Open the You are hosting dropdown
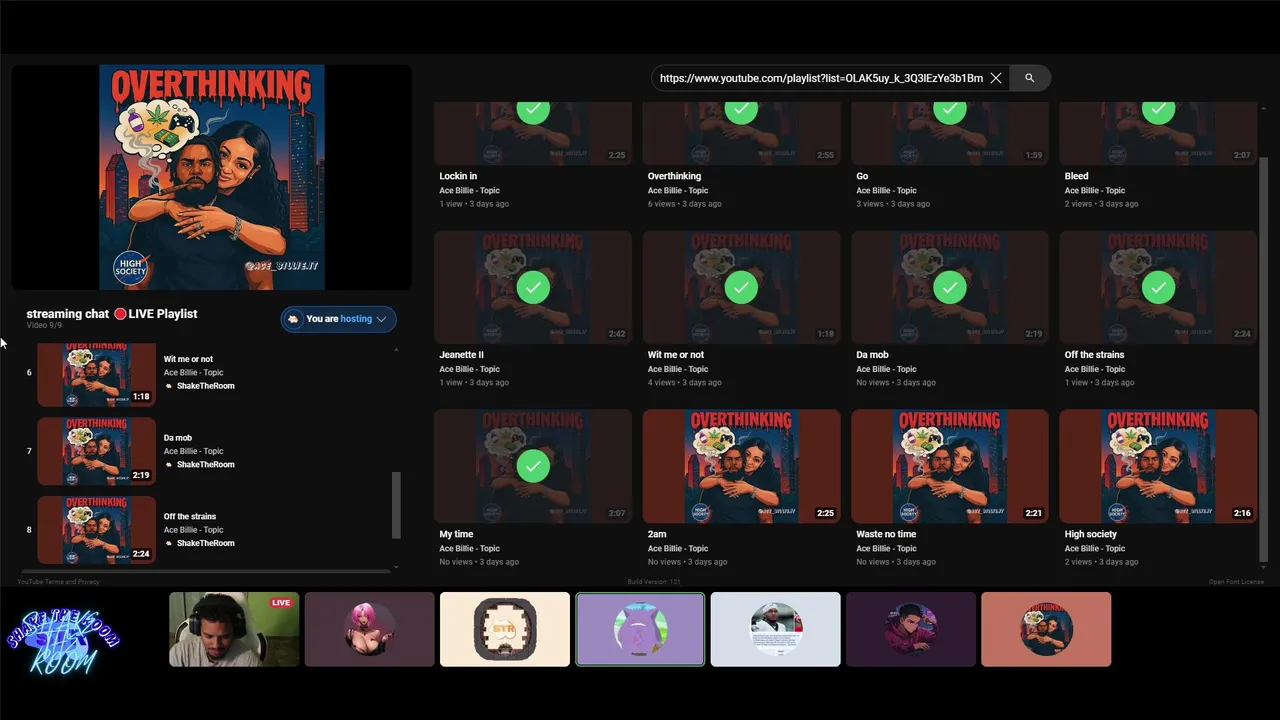The width and height of the screenshot is (1280, 720). [x=339, y=319]
